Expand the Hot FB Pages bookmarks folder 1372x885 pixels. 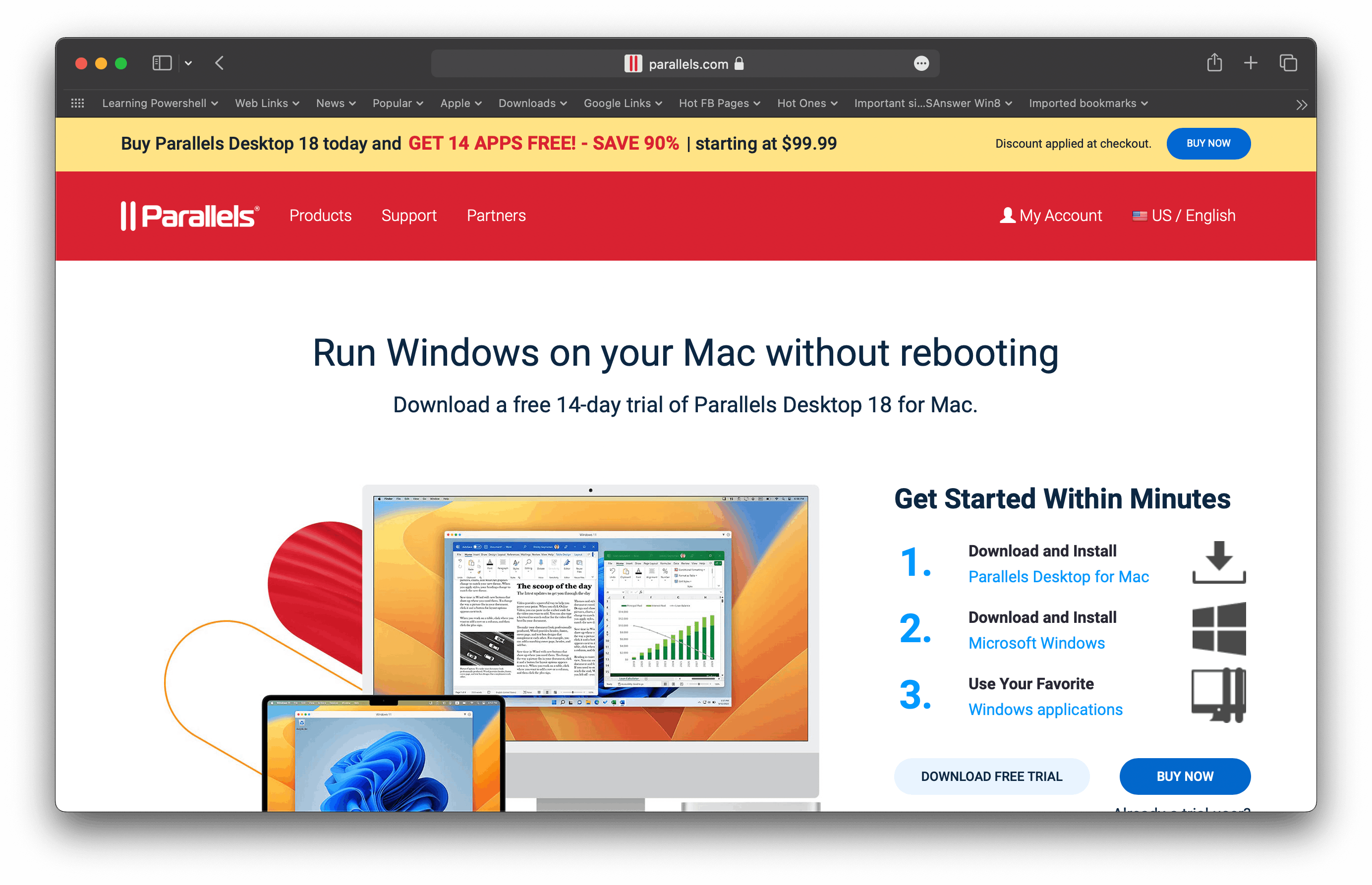pos(719,104)
